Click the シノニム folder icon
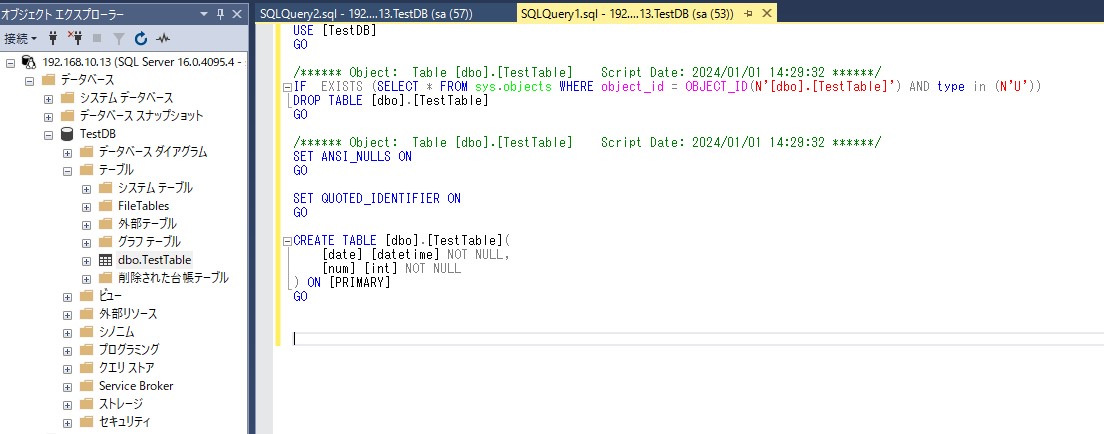The height and width of the screenshot is (434, 1104). pos(87,332)
